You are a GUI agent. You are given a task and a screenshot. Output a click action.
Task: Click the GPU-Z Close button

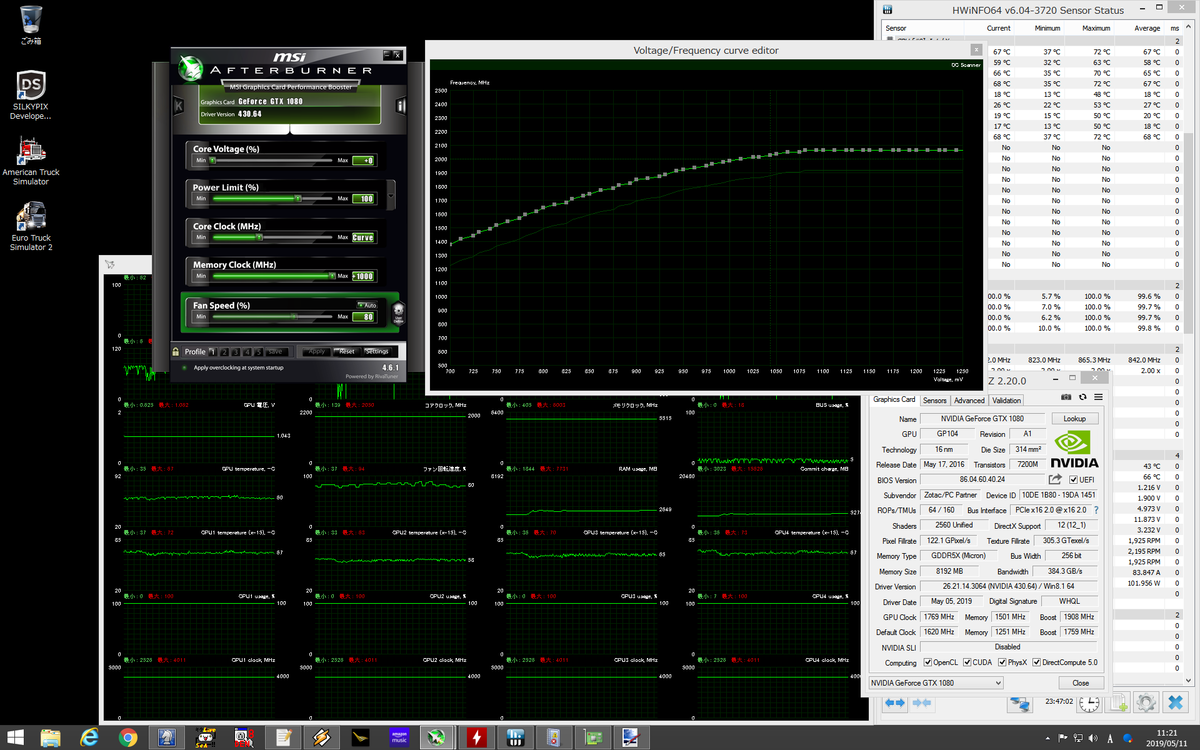pyautogui.click(x=1080, y=683)
